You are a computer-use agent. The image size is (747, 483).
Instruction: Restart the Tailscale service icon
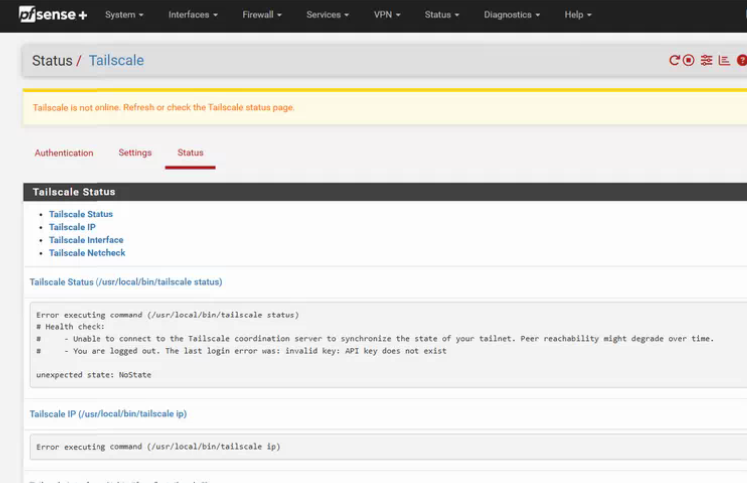(x=674, y=60)
